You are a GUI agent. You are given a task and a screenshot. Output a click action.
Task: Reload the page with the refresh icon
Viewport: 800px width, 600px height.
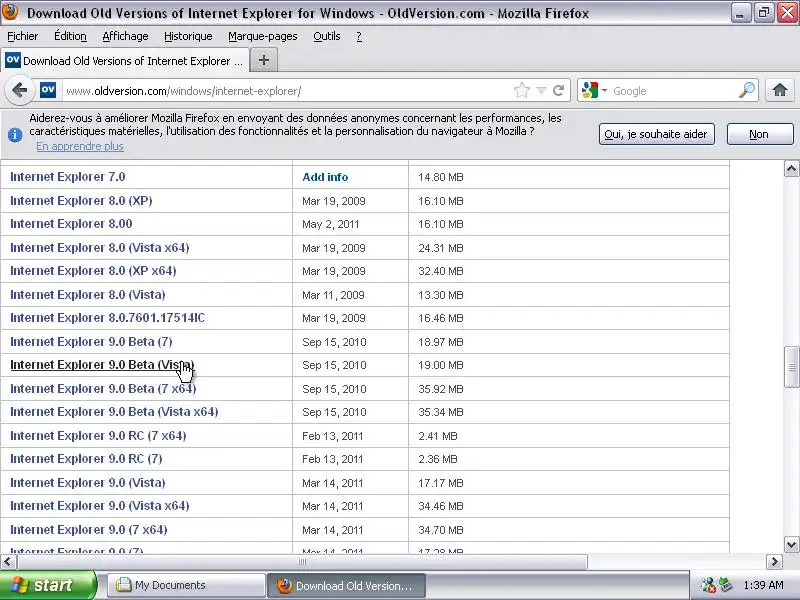[559, 91]
